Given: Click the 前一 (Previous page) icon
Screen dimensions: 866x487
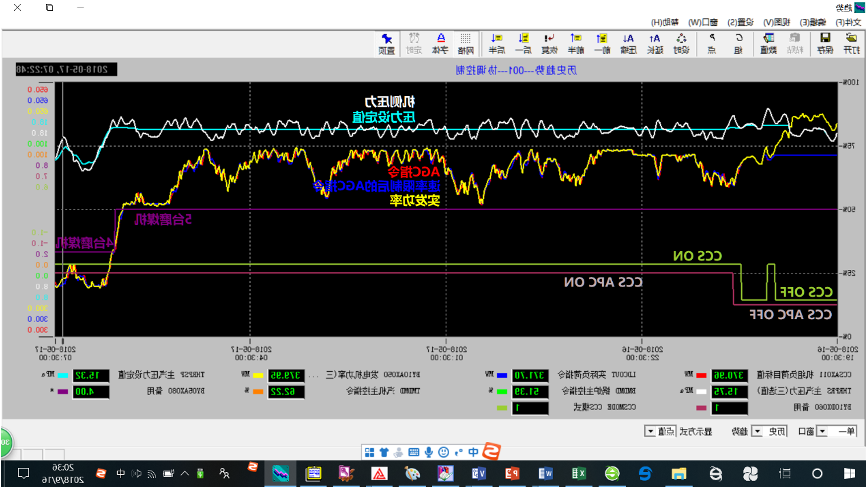Looking at the screenshot, I should click(602, 43).
